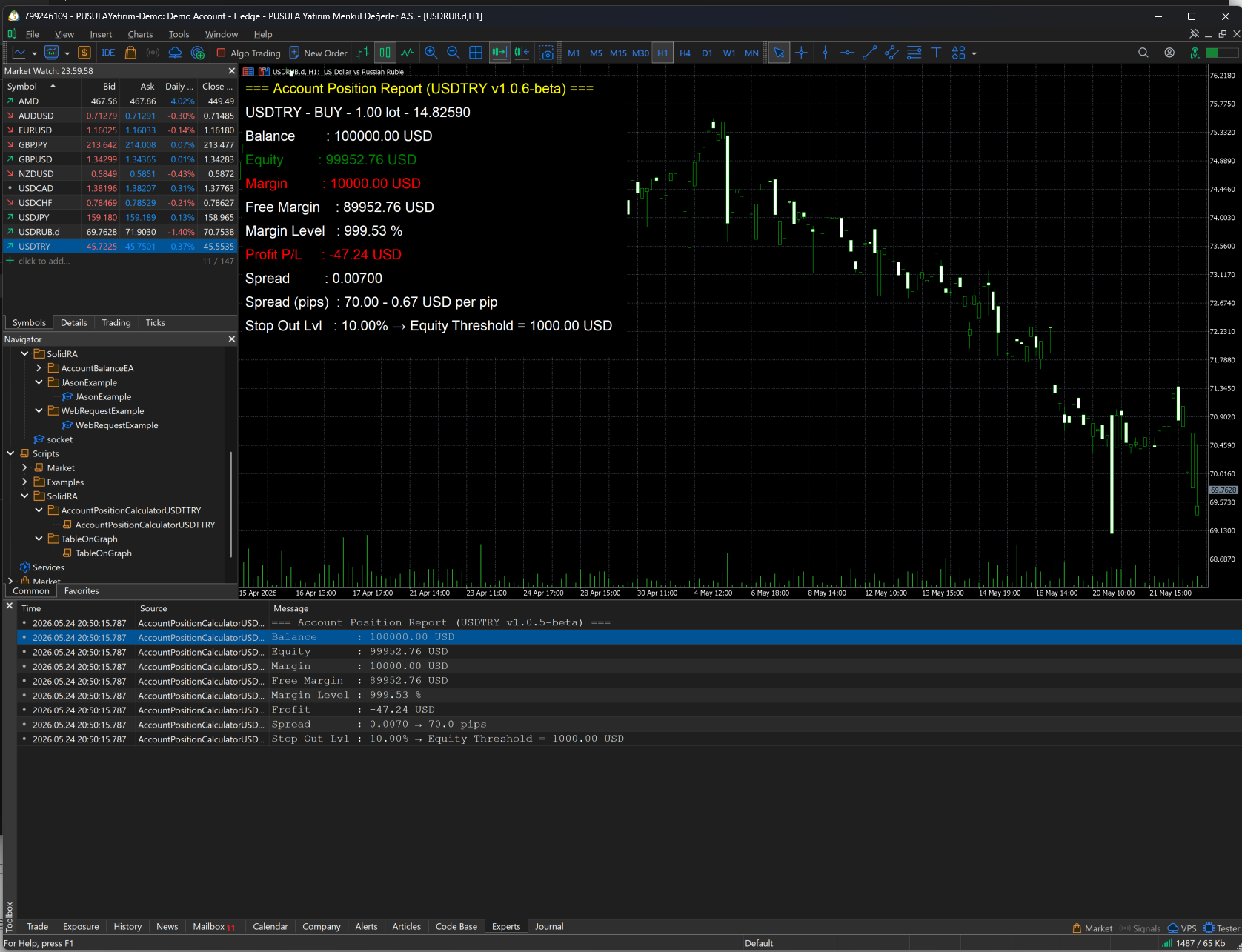Click the search magnifier icon
This screenshot has width=1242, height=952.
(x=1143, y=53)
